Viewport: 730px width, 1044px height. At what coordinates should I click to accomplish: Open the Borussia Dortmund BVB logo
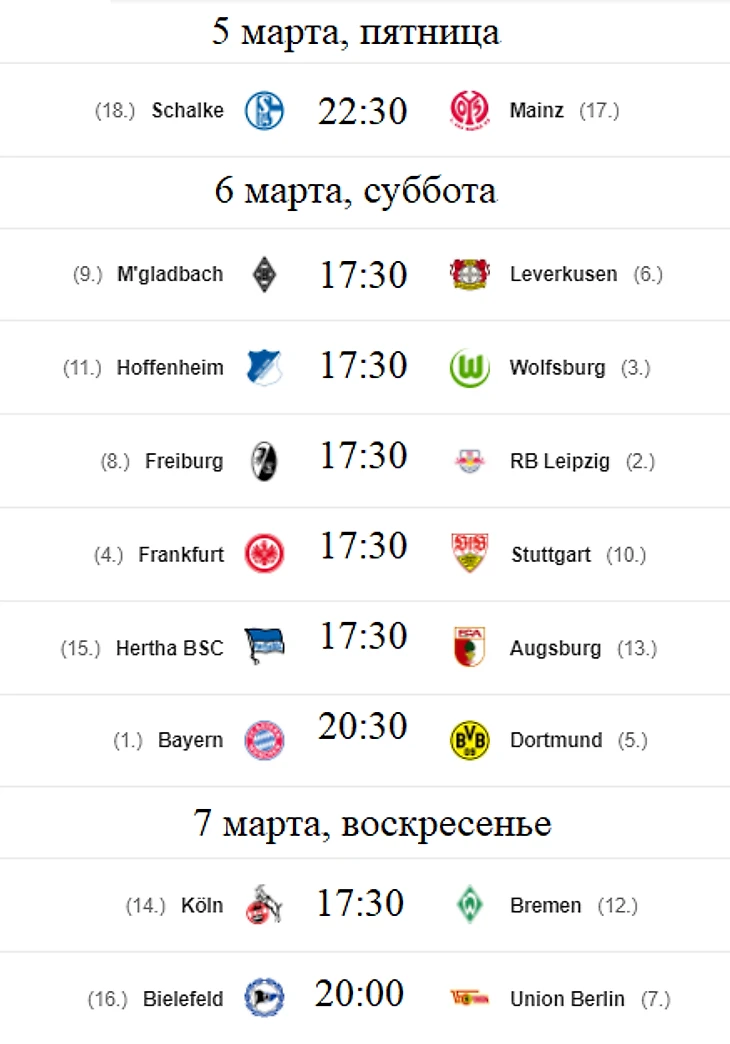coord(470,740)
